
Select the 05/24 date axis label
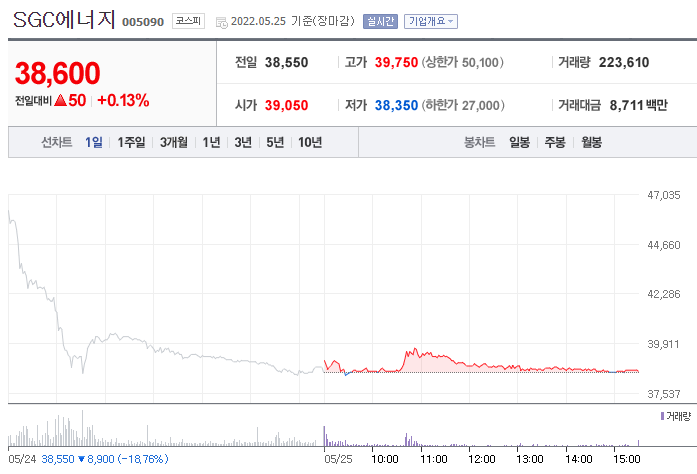point(22,459)
